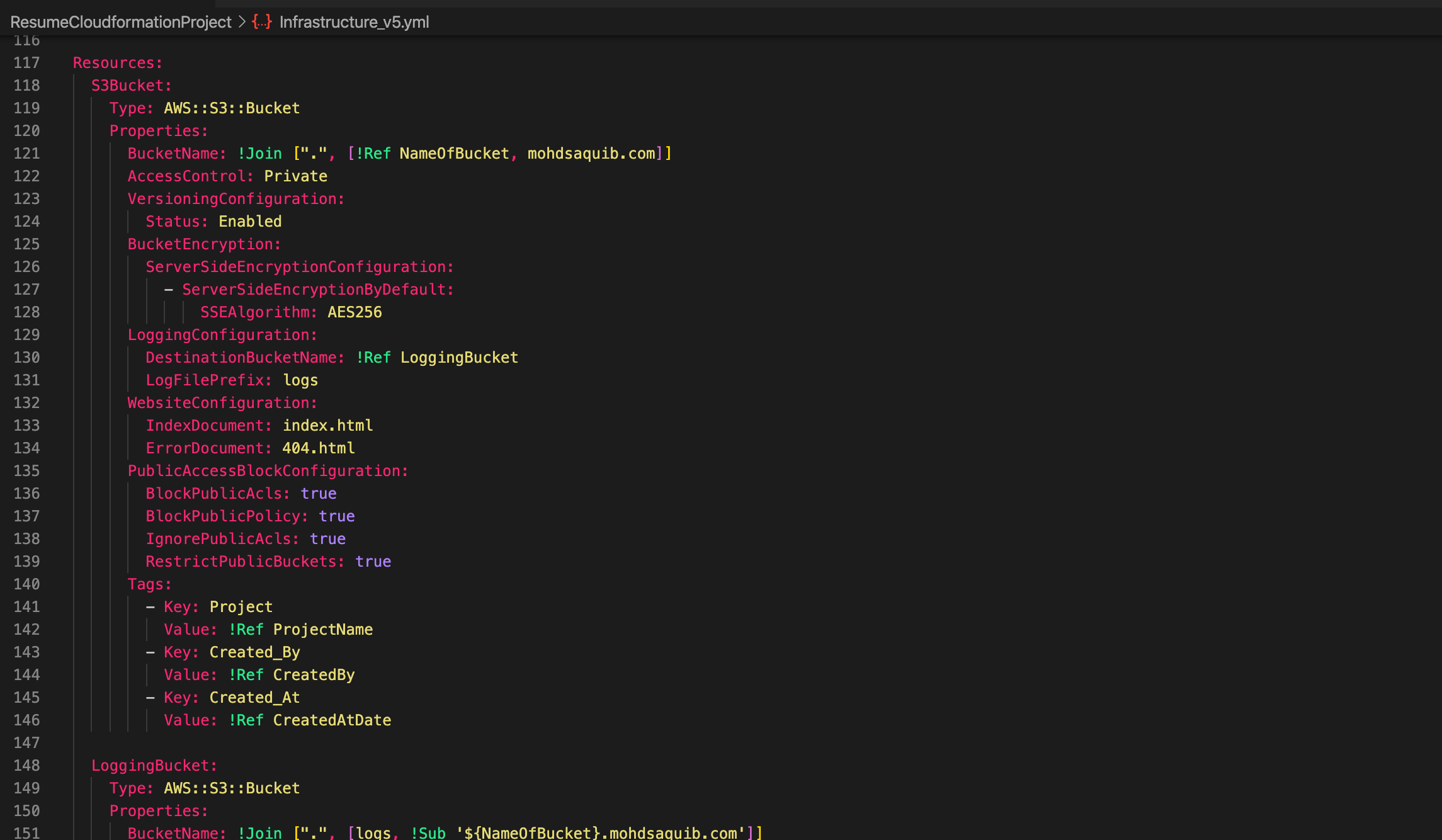Click SSEAlgorithm: key
This screenshot has width=1442, height=840.
(x=259, y=312)
